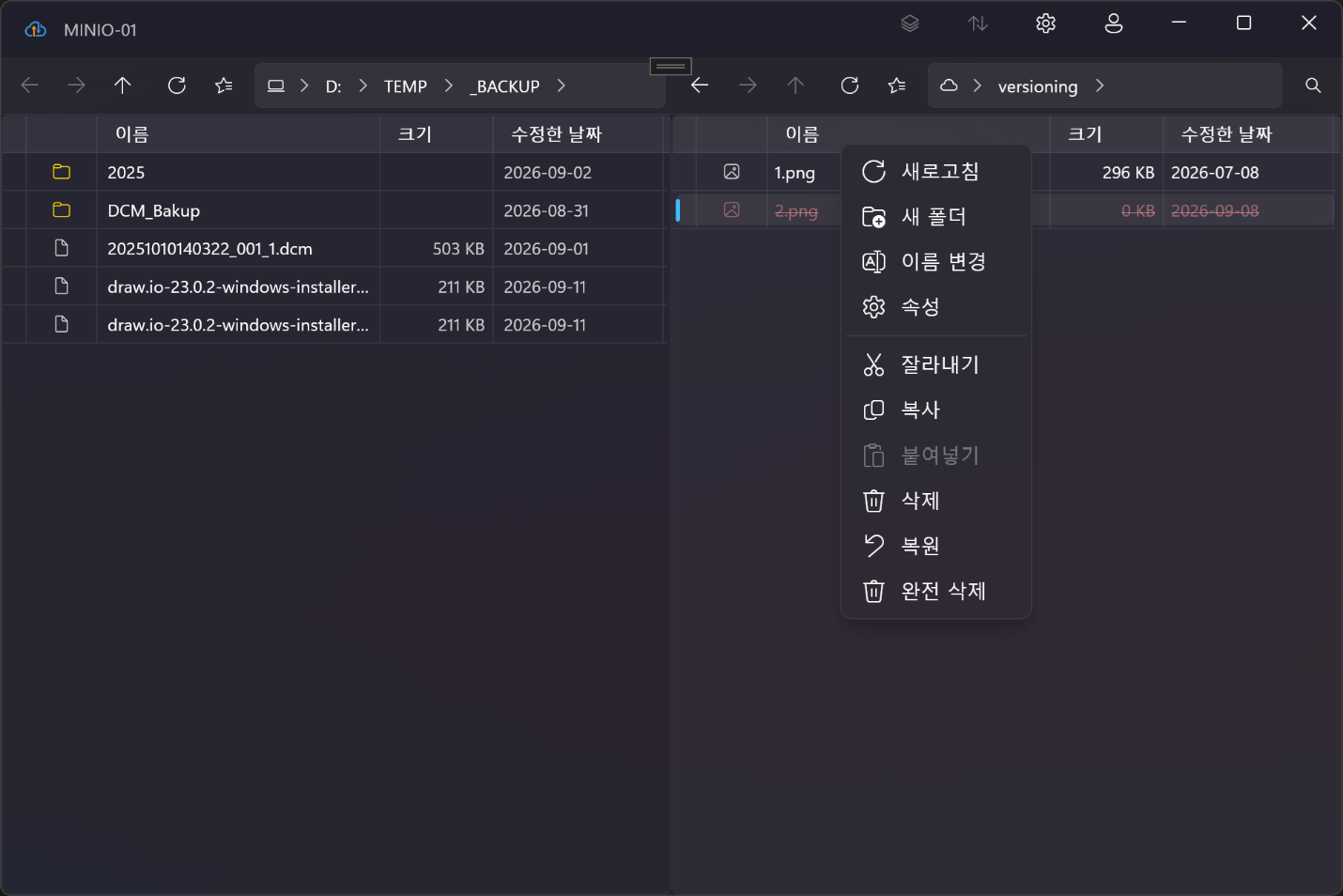Click _BACKUP in left breadcrumb

click(505, 86)
